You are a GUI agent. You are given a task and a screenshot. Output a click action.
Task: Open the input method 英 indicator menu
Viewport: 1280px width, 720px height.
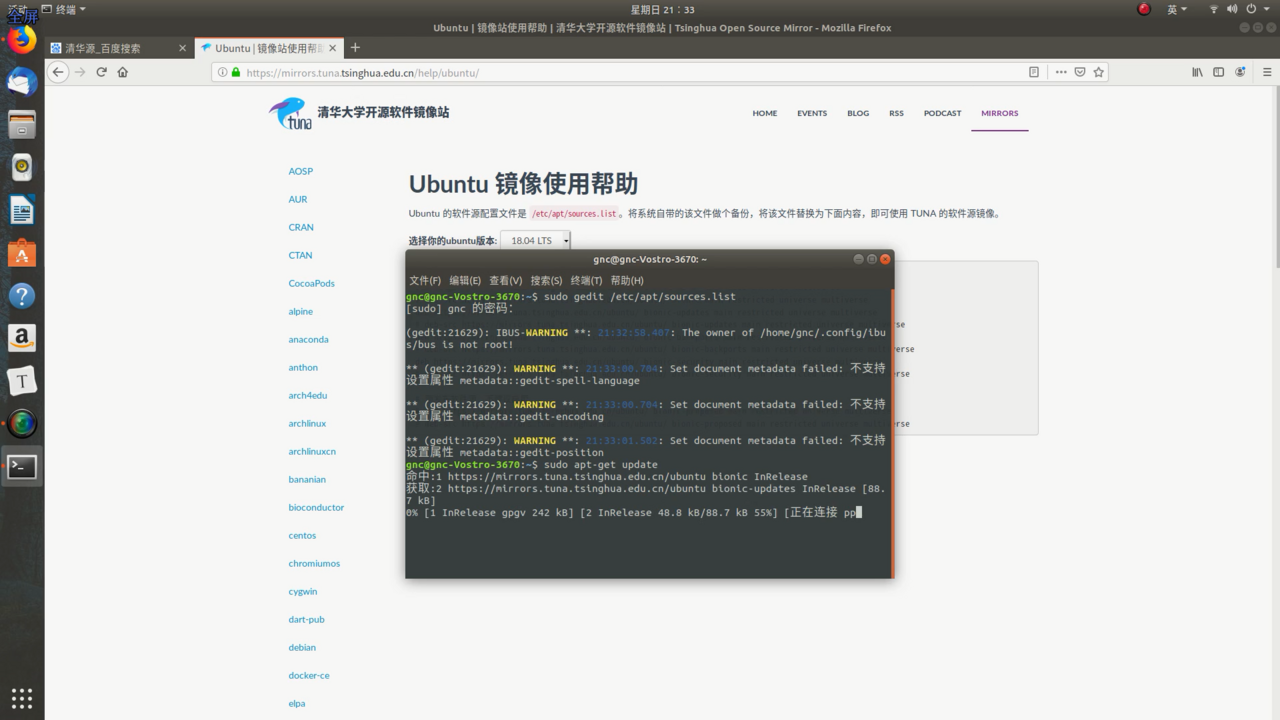(x=1177, y=9)
